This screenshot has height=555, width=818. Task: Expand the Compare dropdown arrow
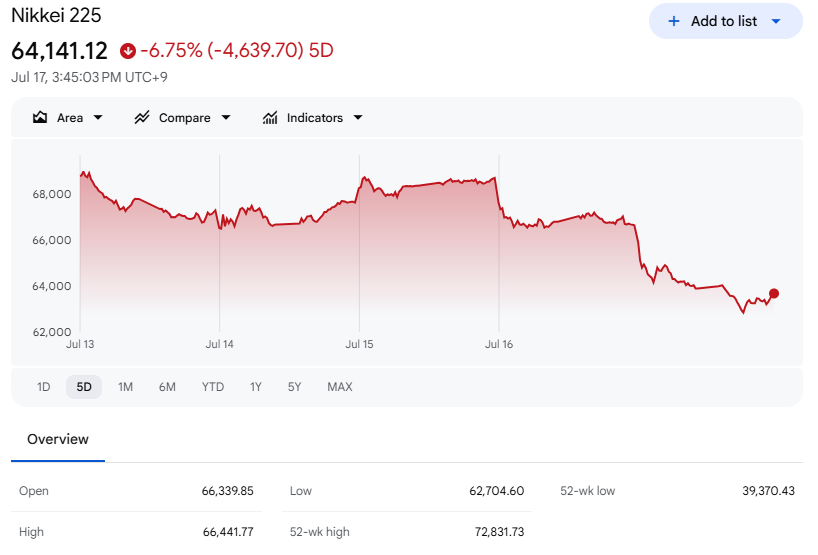[226, 117]
